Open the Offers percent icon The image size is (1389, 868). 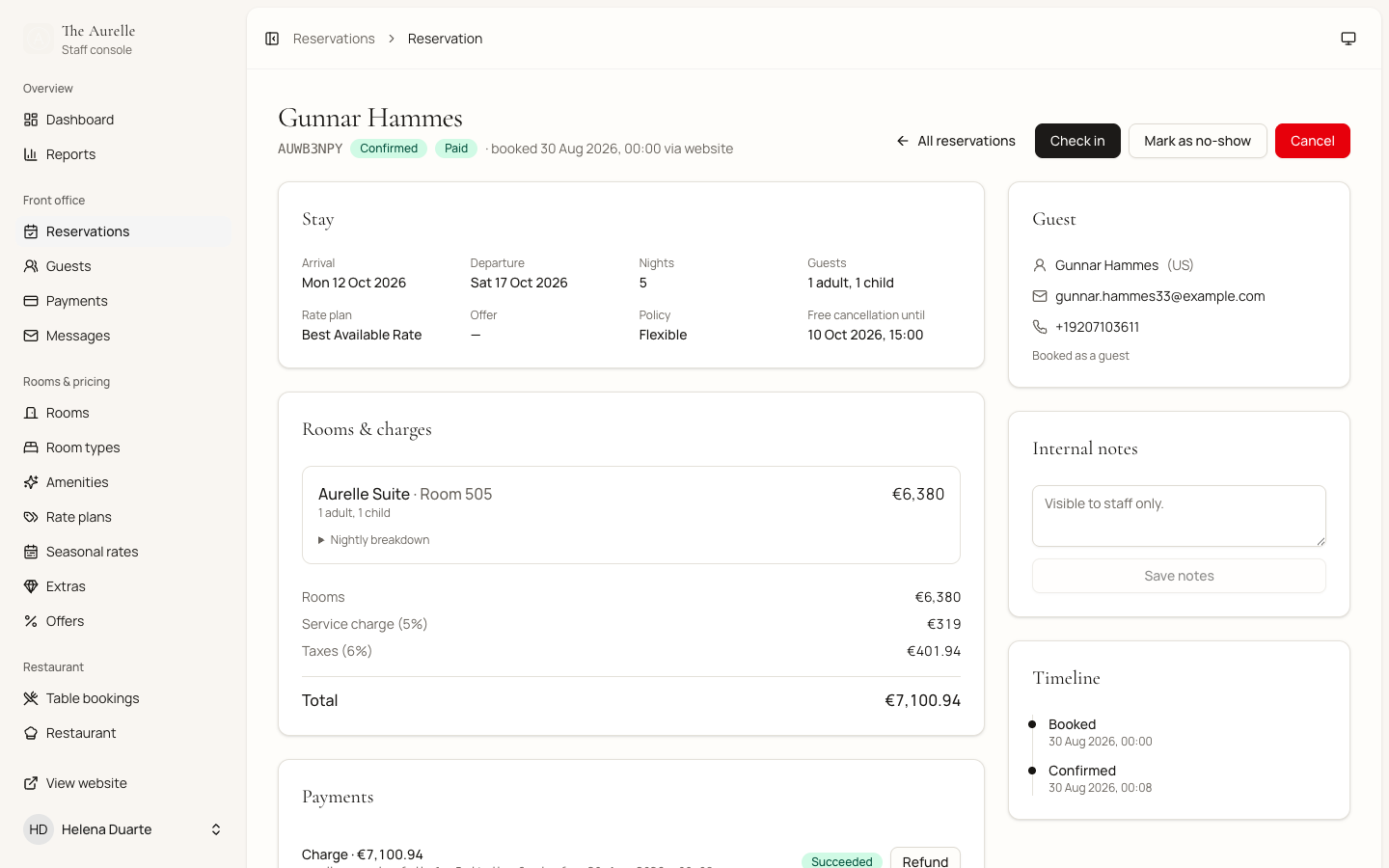(x=31, y=621)
